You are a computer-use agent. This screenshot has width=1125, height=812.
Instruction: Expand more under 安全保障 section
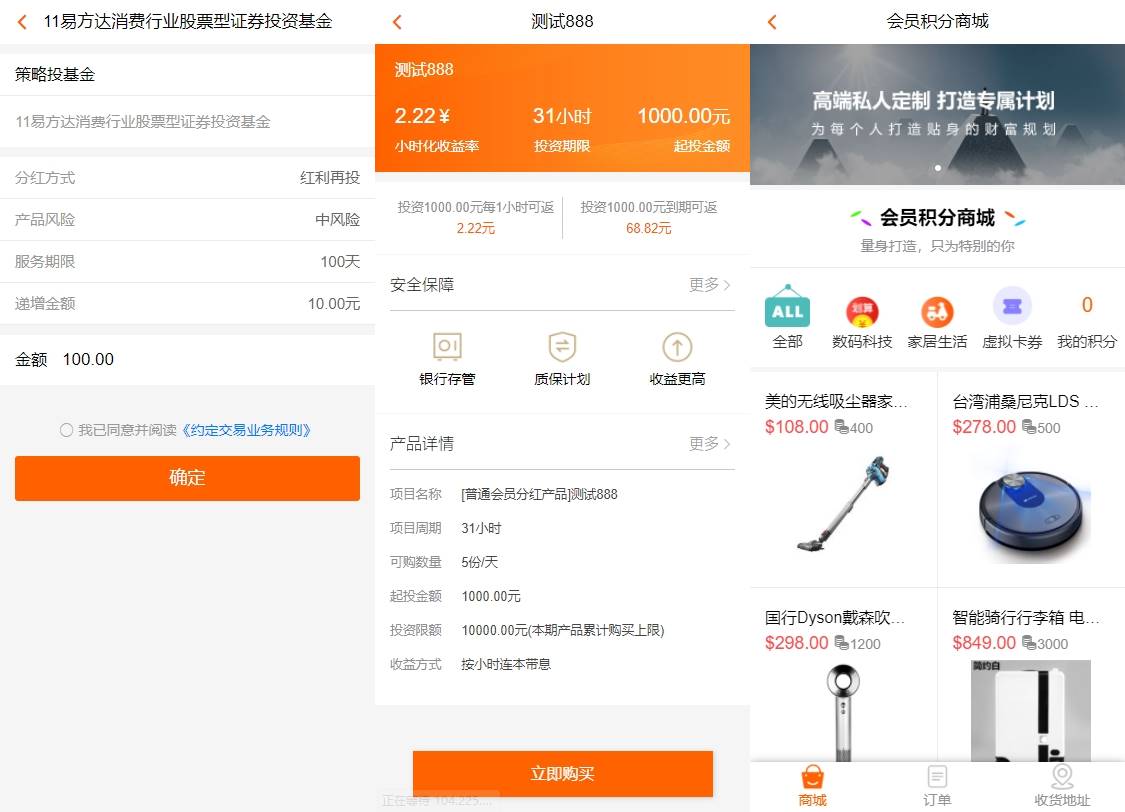[709, 285]
